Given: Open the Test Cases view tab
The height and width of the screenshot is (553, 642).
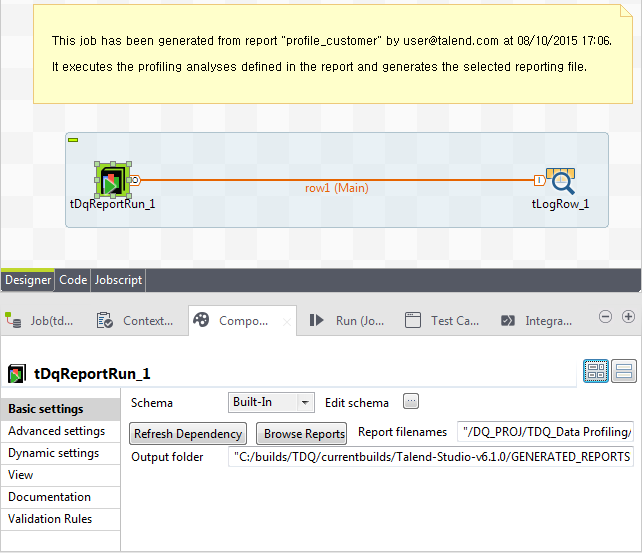Looking at the screenshot, I should (442, 321).
